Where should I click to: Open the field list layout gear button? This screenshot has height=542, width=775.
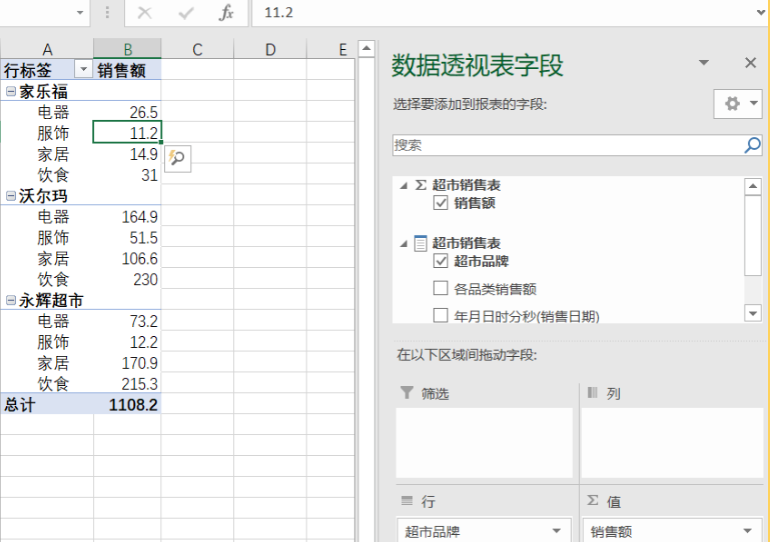pos(738,103)
